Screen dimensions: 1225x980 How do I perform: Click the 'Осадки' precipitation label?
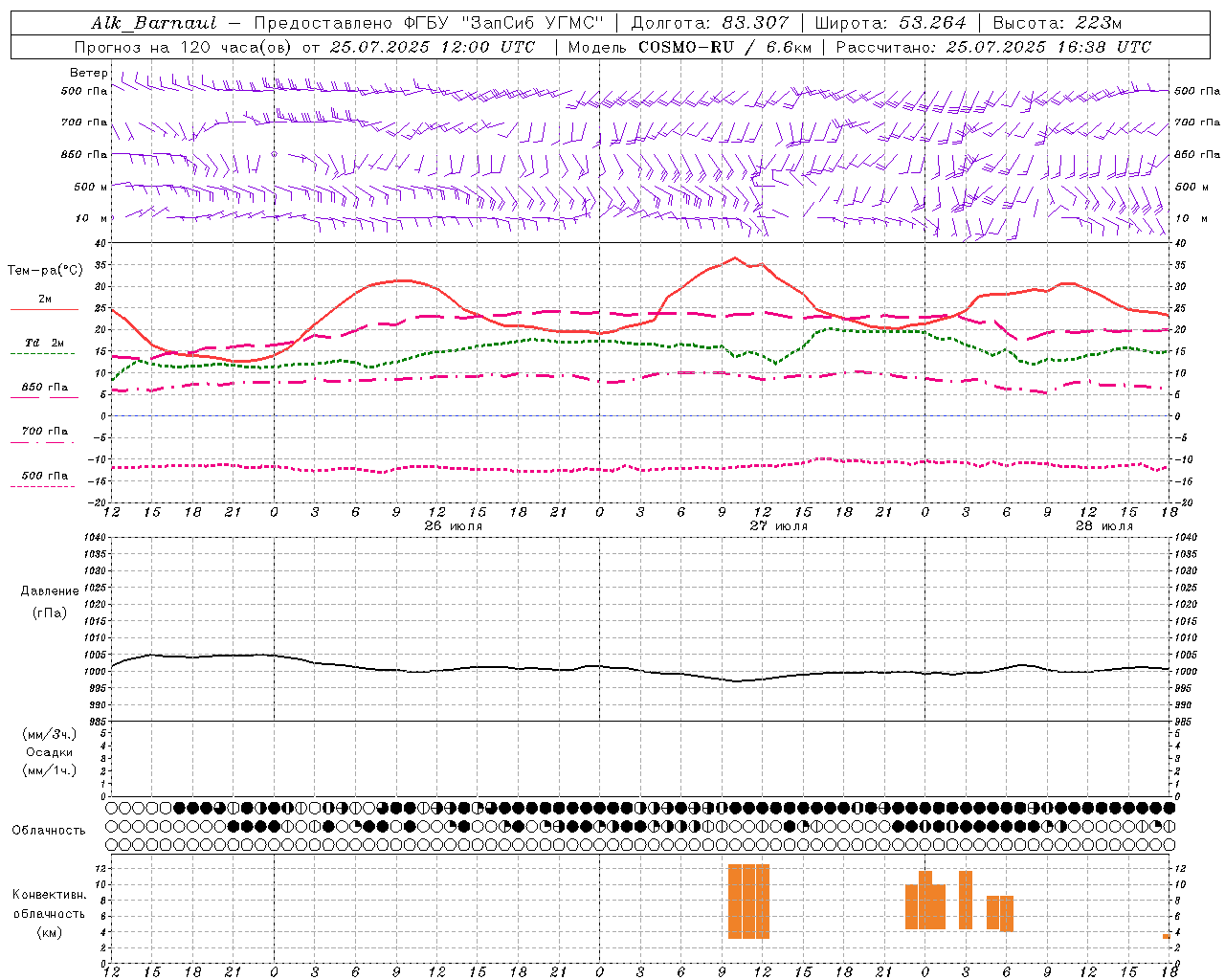point(50,753)
